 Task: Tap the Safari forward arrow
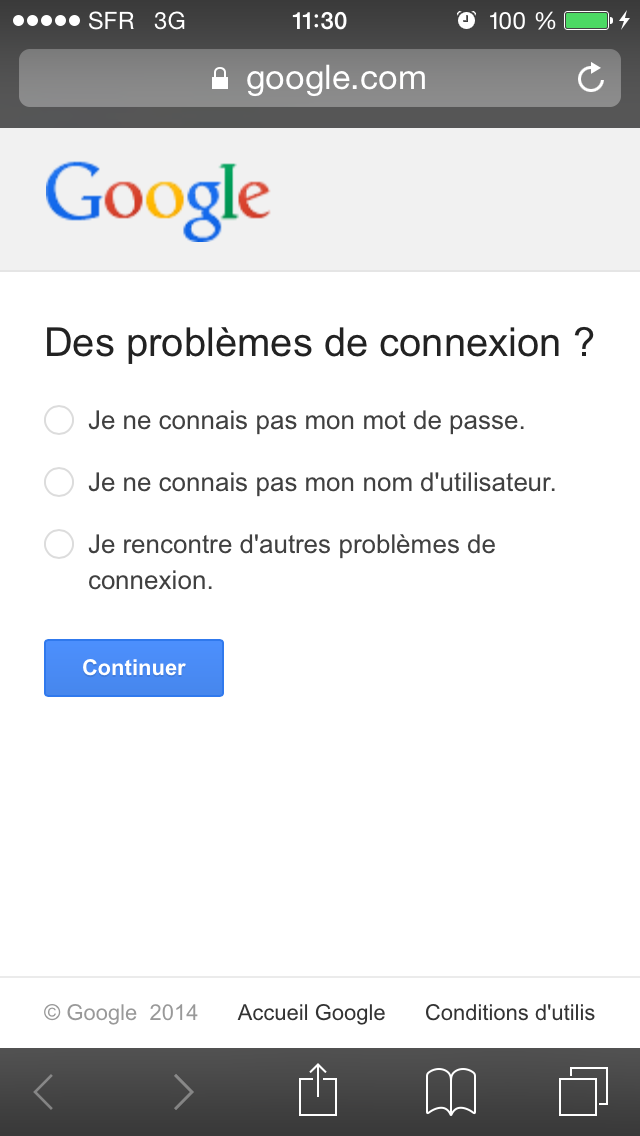pos(183,1092)
